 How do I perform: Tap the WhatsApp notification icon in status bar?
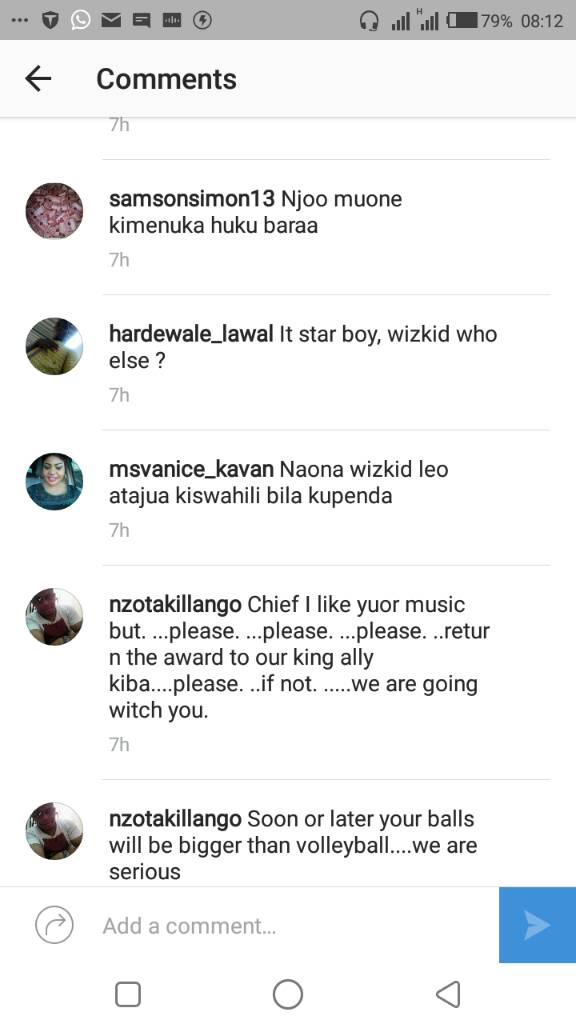click(80, 20)
